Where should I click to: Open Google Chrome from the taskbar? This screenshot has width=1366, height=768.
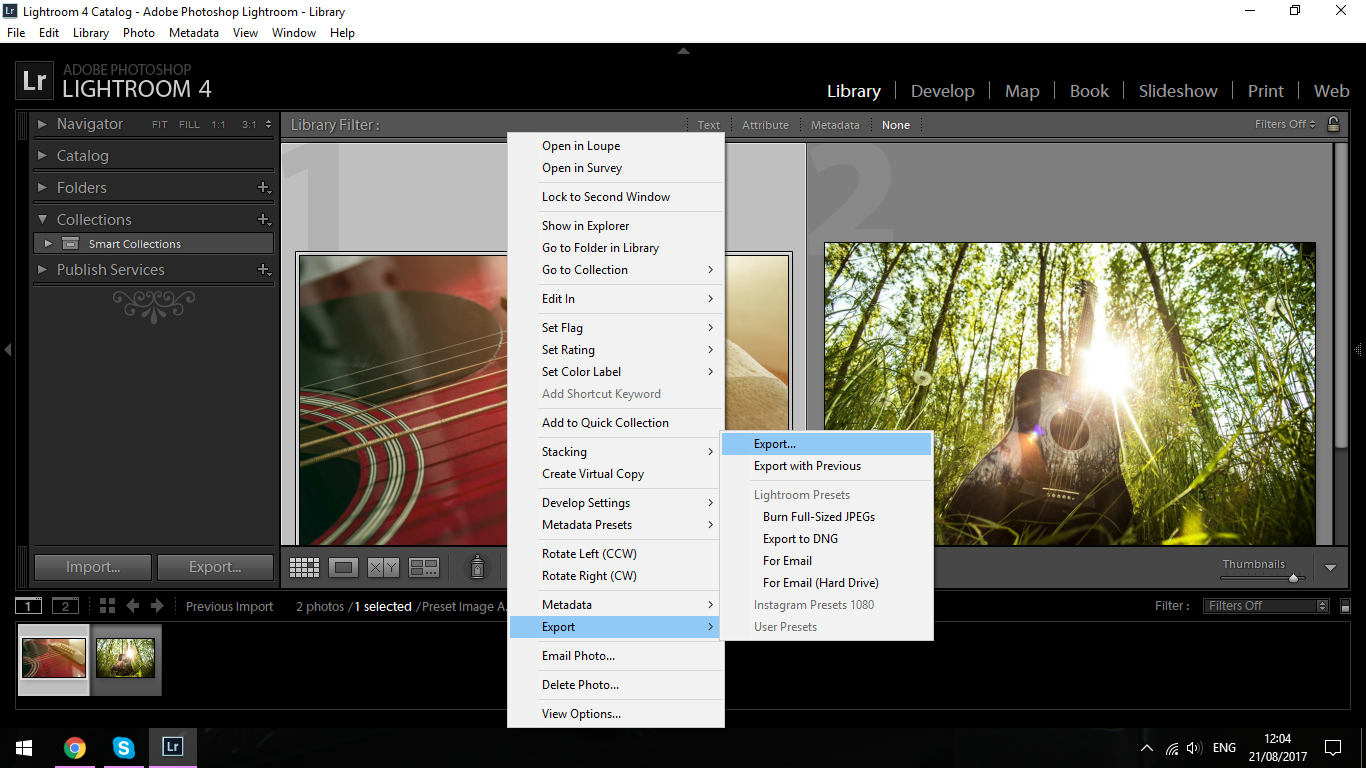coord(75,747)
